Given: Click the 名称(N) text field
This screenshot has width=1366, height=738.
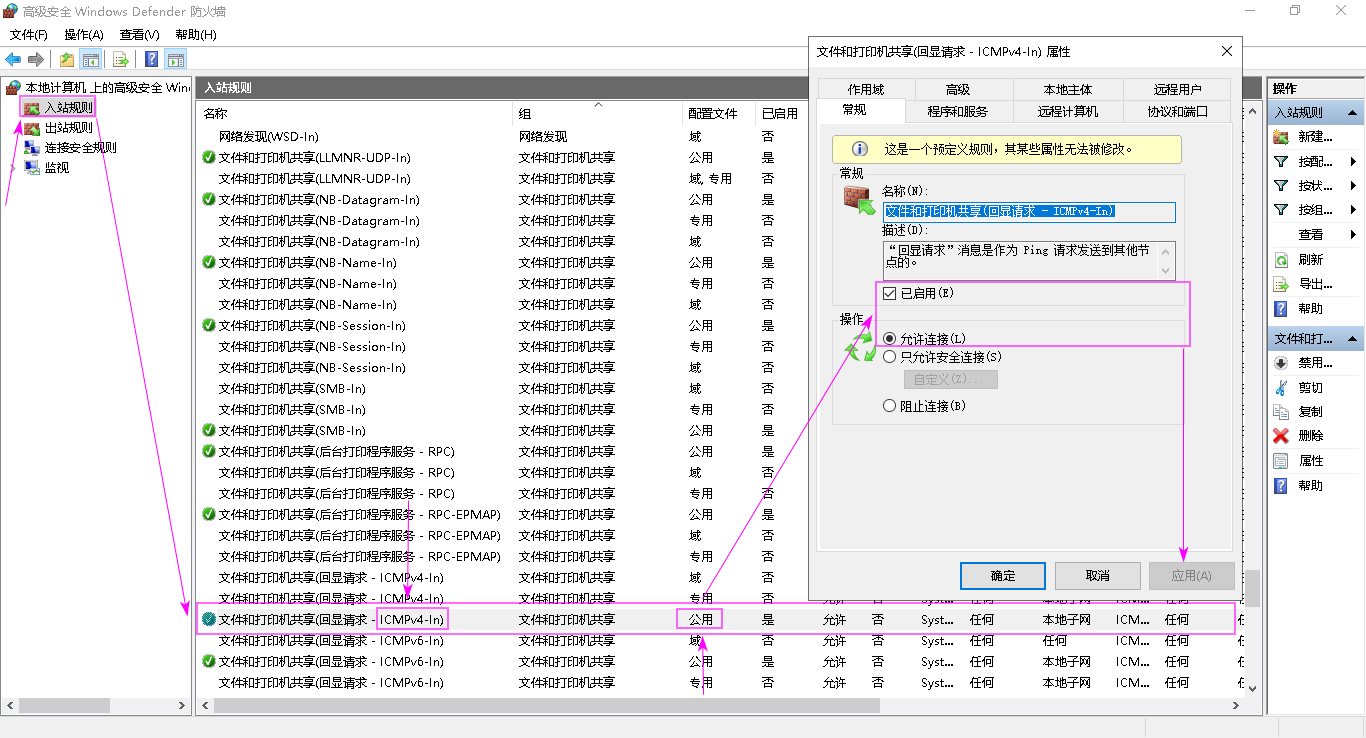Looking at the screenshot, I should point(1029,211).
